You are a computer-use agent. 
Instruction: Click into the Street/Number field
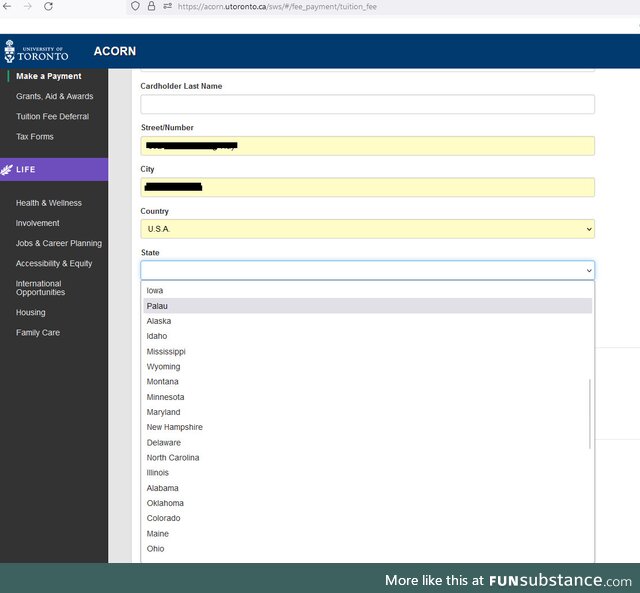point(367,146)
